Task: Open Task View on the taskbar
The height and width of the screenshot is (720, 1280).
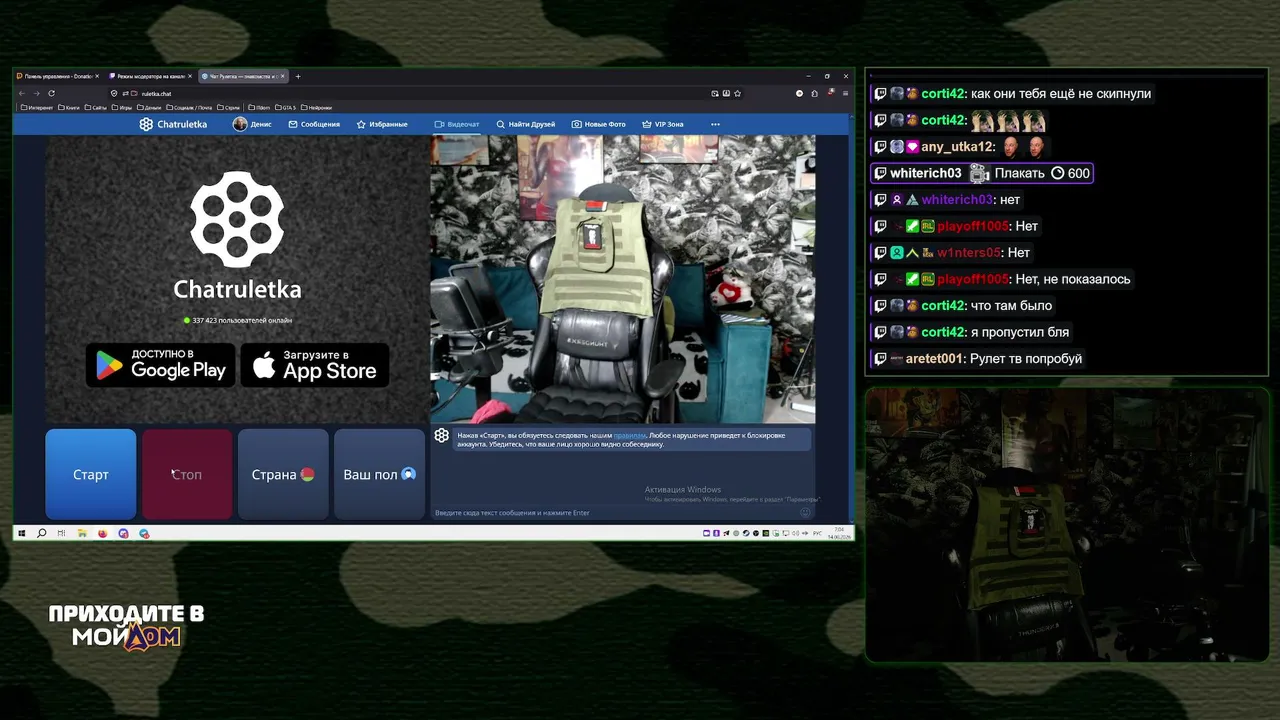Action: tap(61, 533)
